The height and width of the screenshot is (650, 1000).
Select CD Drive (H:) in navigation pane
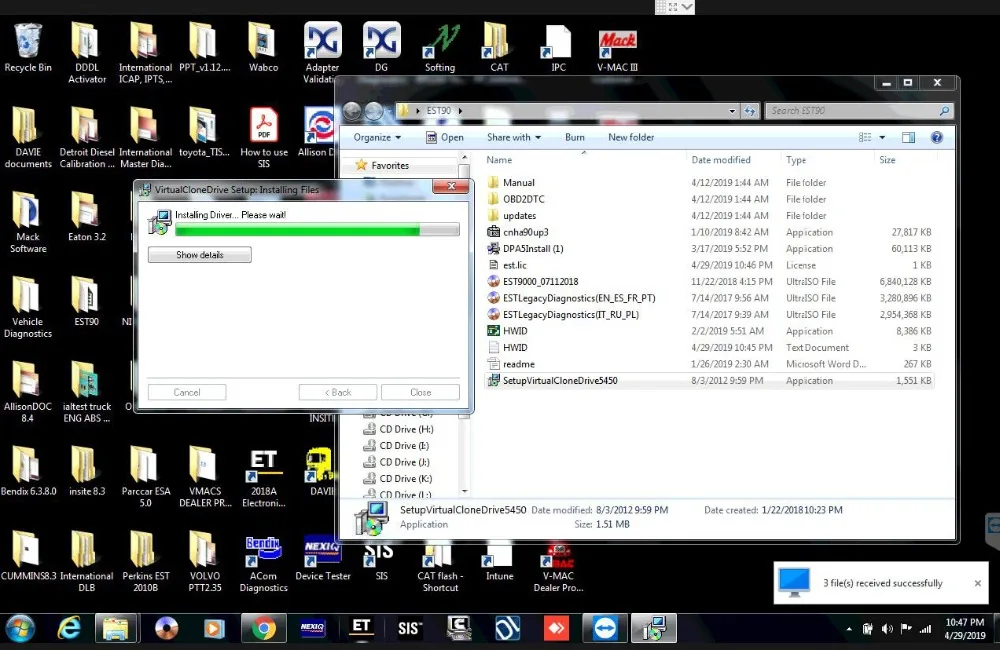(406, 429)
